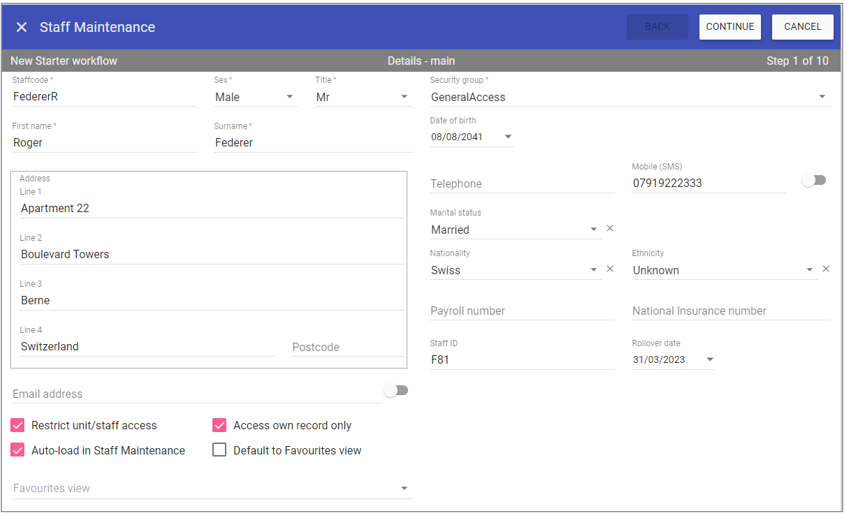
Task: Click the CONTINUE button
Action: point(730,27)
